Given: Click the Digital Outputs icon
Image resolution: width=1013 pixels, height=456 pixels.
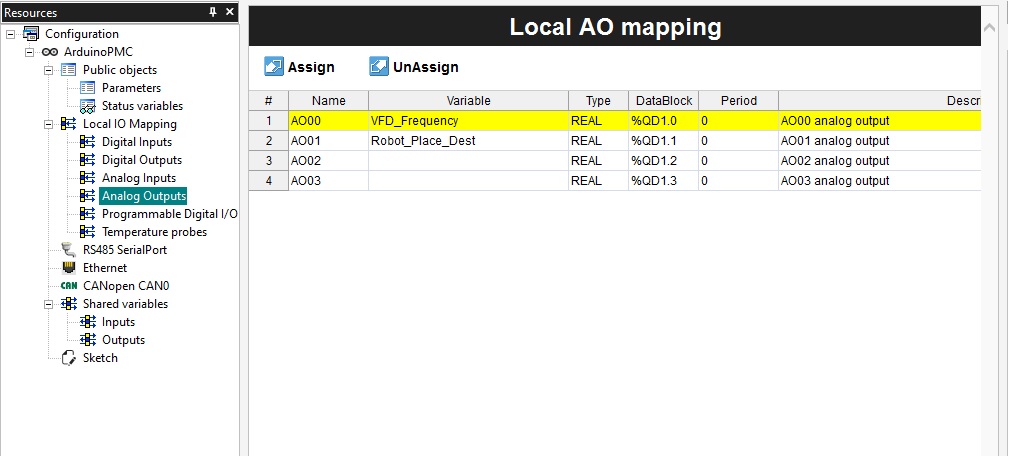Looking at the screenshot, I should (87, 160).
